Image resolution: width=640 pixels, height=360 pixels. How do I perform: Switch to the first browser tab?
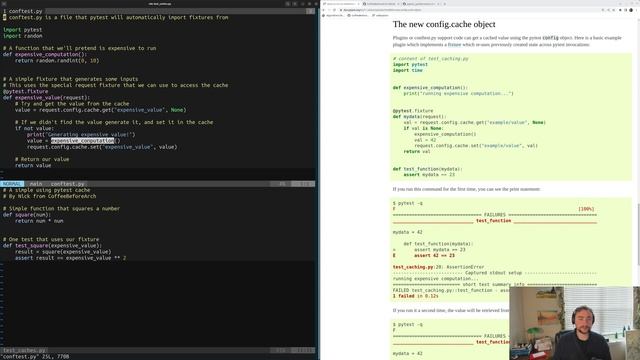tap(341, 4)
